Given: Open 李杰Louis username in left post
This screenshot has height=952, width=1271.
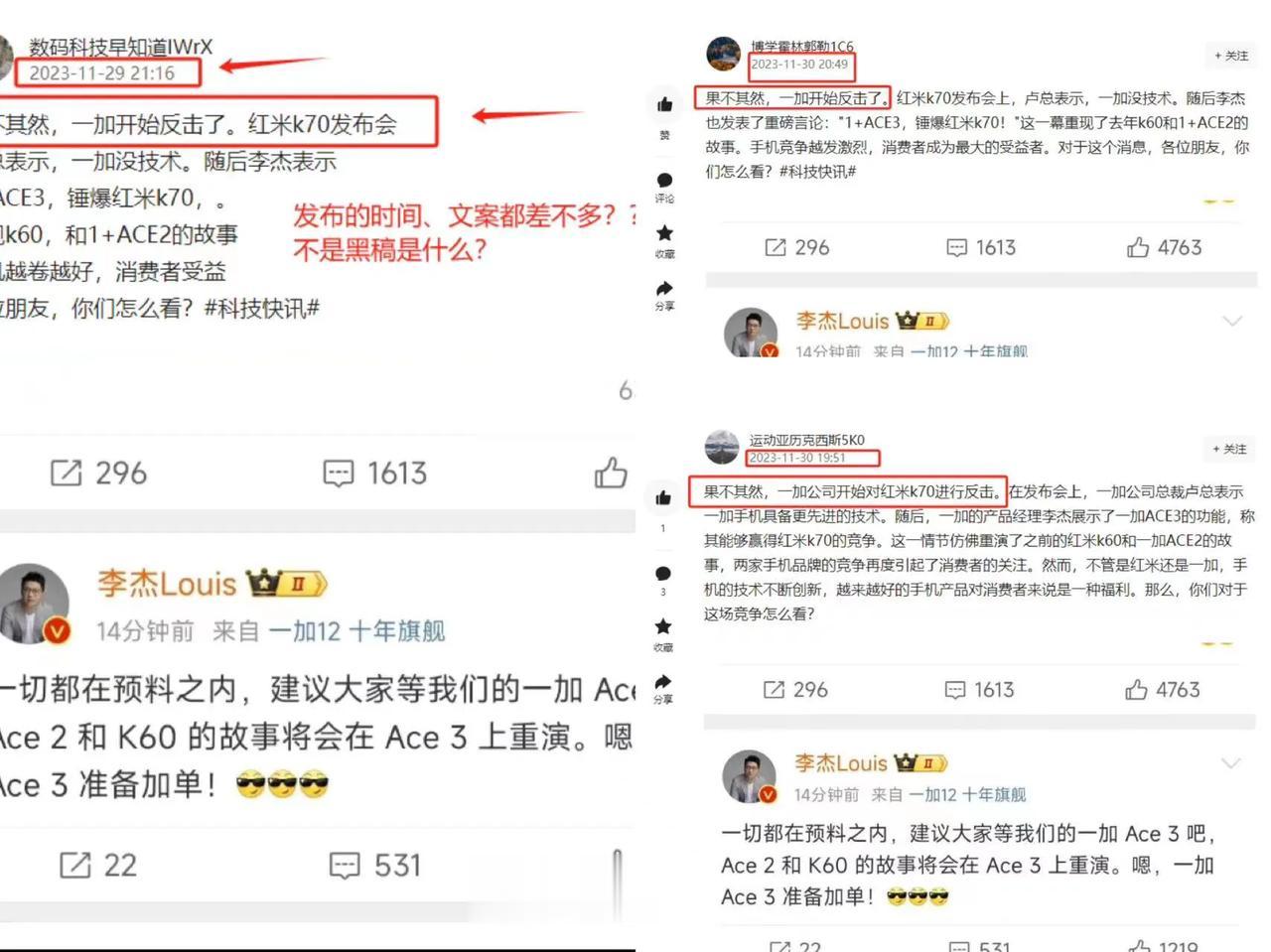Looking at the screenshot, I should pyautogui.click(x=167, y=584).
